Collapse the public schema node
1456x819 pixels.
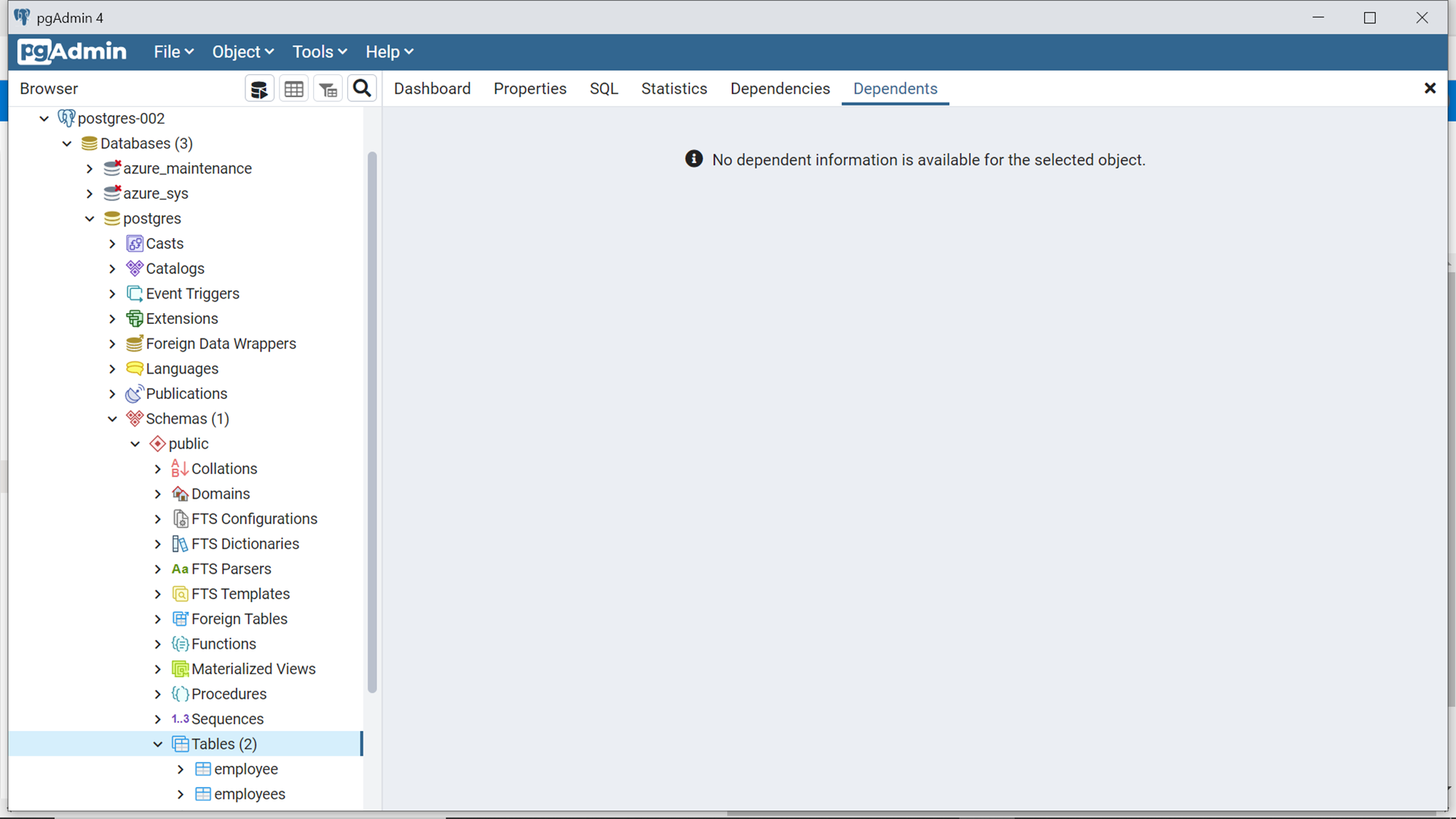(135, 444)
